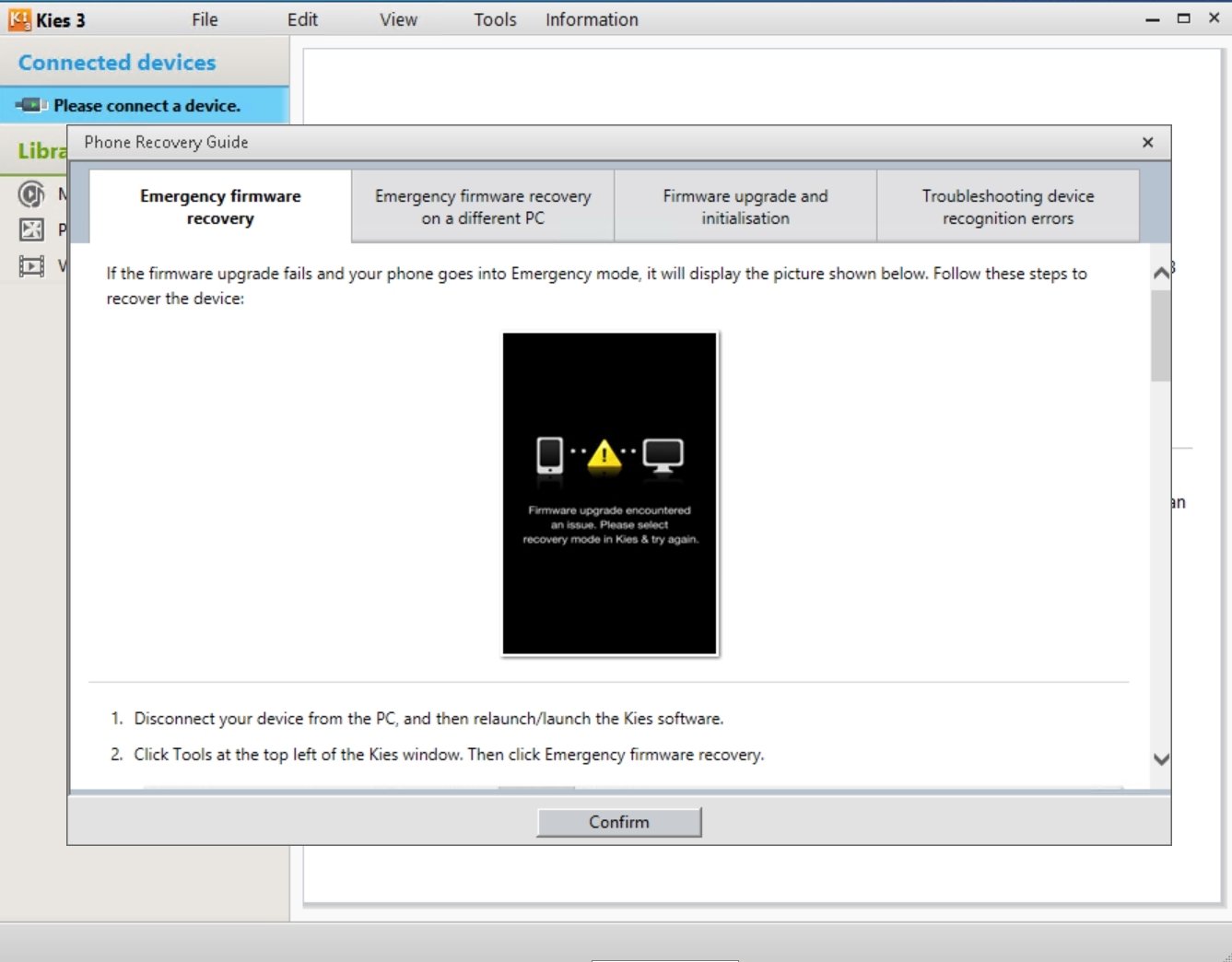Click the scroll down arrow in guide
The image size is (1232, 962).
pos(1161,759)
